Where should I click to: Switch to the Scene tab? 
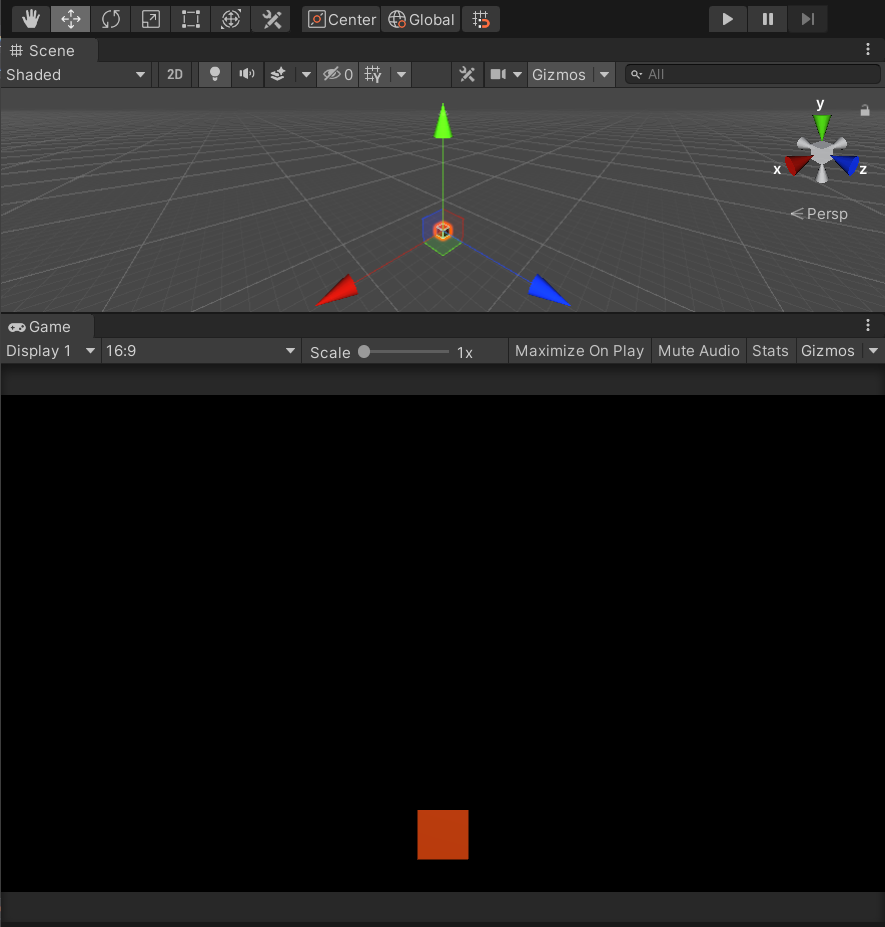pyautogui.click(x=48, y=50)
